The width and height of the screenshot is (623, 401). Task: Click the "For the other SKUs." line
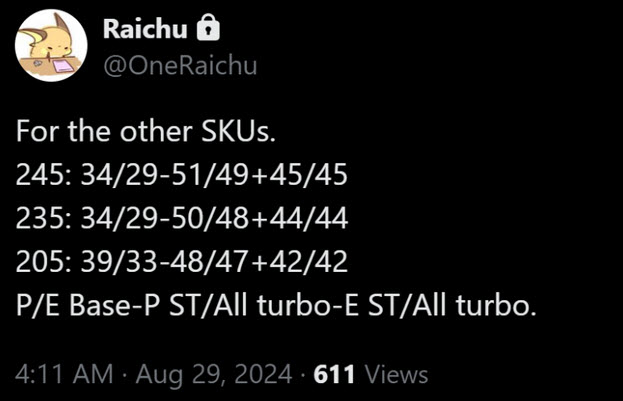click(124, 133)
